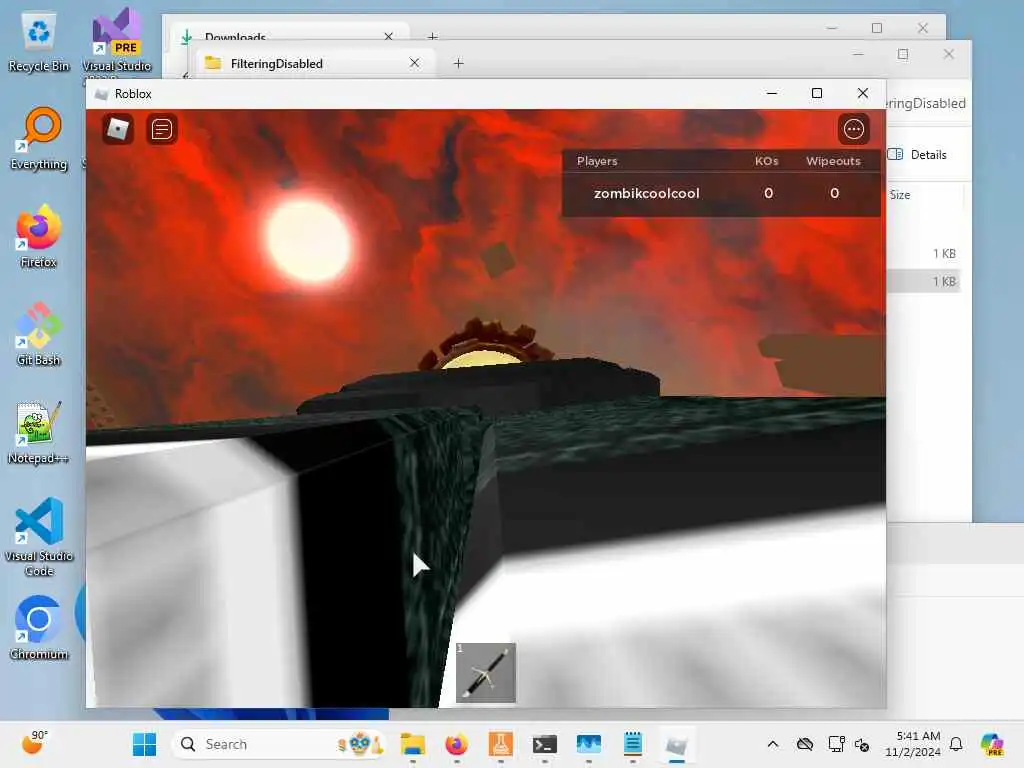Image resolution: width=1024 pixels, height=768 pixels.
Task: Open the weather widget showing 90°
Action: tap(35, 743)
